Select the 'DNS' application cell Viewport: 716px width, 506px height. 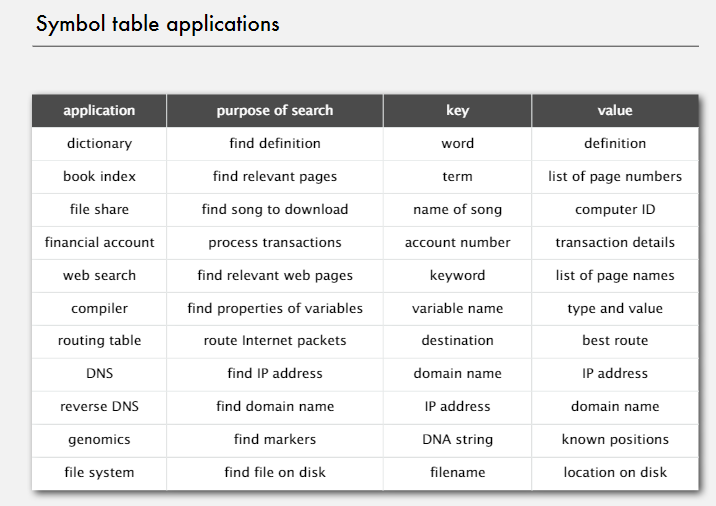coord(99,373)
